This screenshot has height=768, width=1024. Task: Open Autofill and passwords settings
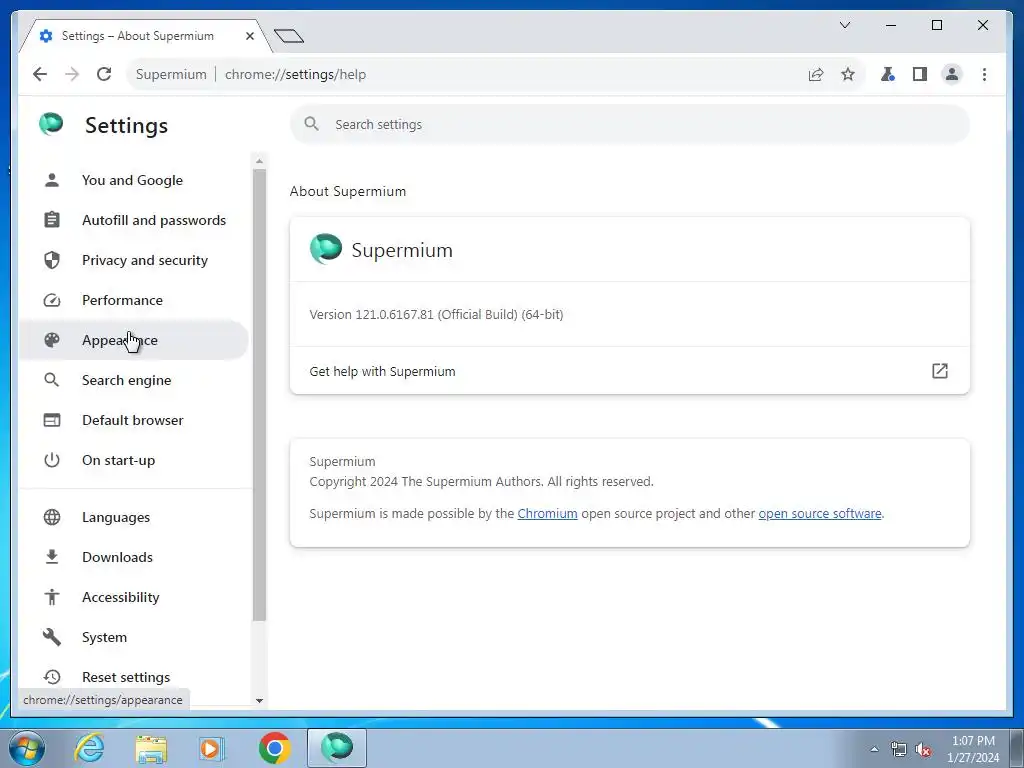(x=133, y=220)
